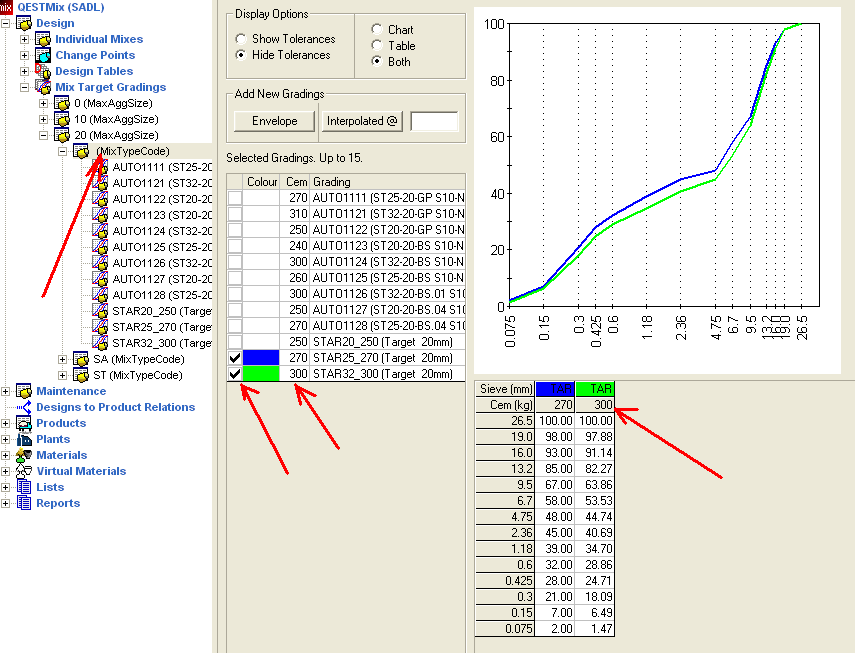Click the green STAR32_300 colour swatch
The height and width of the screenshot is (653, 855).
[263, 374]
